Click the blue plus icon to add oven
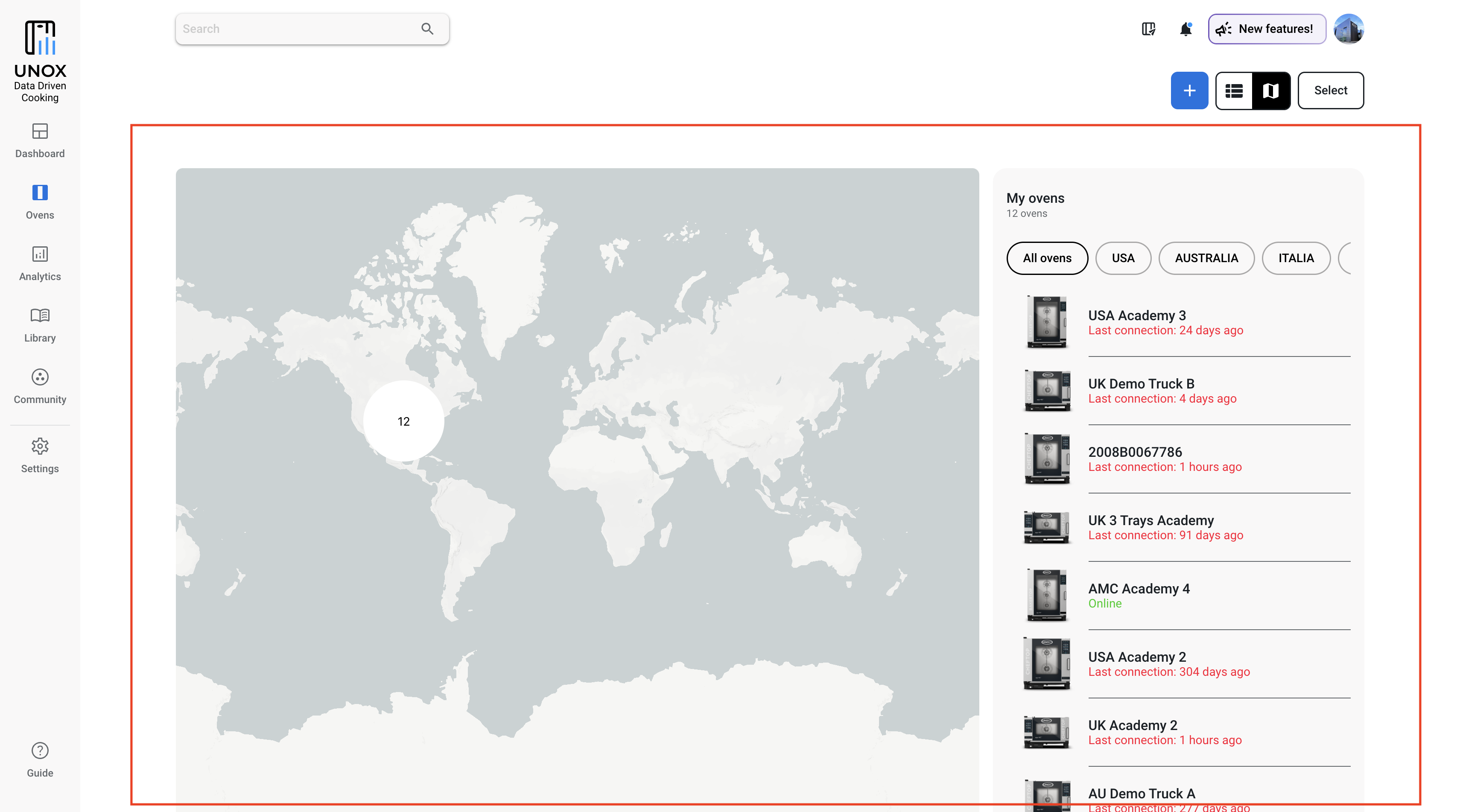 tap(1189, 90)
